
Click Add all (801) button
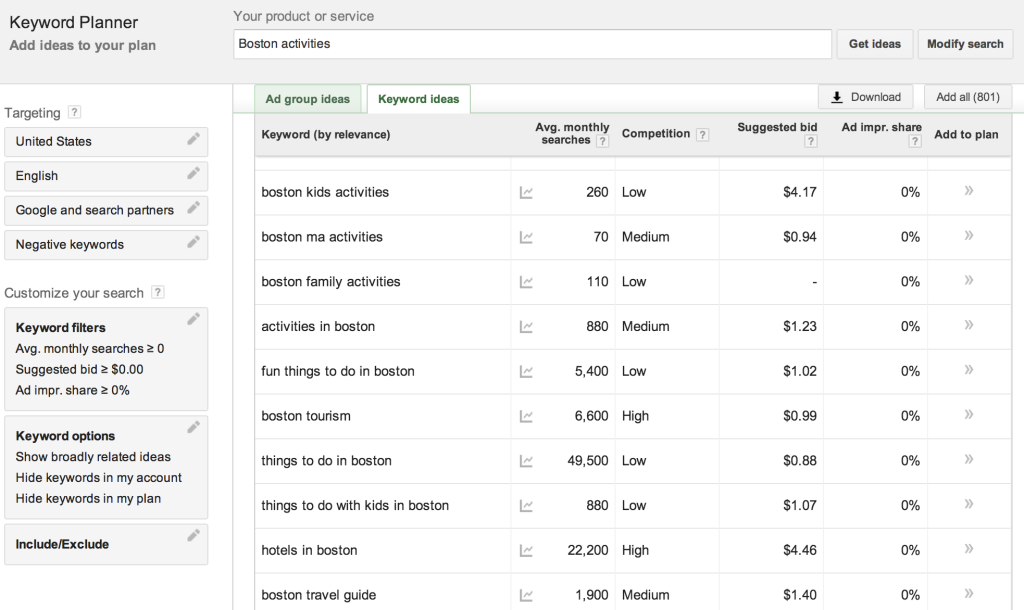tap(968, 97)
